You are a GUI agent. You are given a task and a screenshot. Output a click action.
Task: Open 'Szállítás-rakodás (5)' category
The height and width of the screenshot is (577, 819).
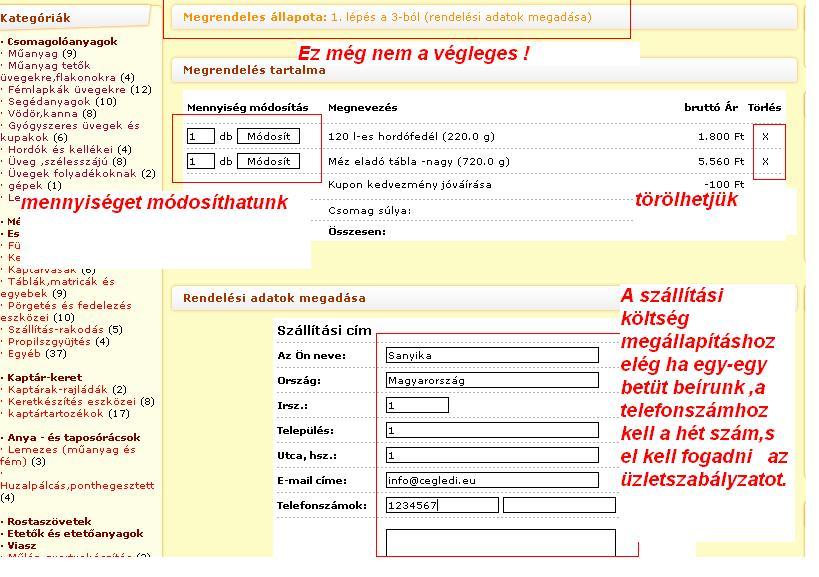(65, 329)
